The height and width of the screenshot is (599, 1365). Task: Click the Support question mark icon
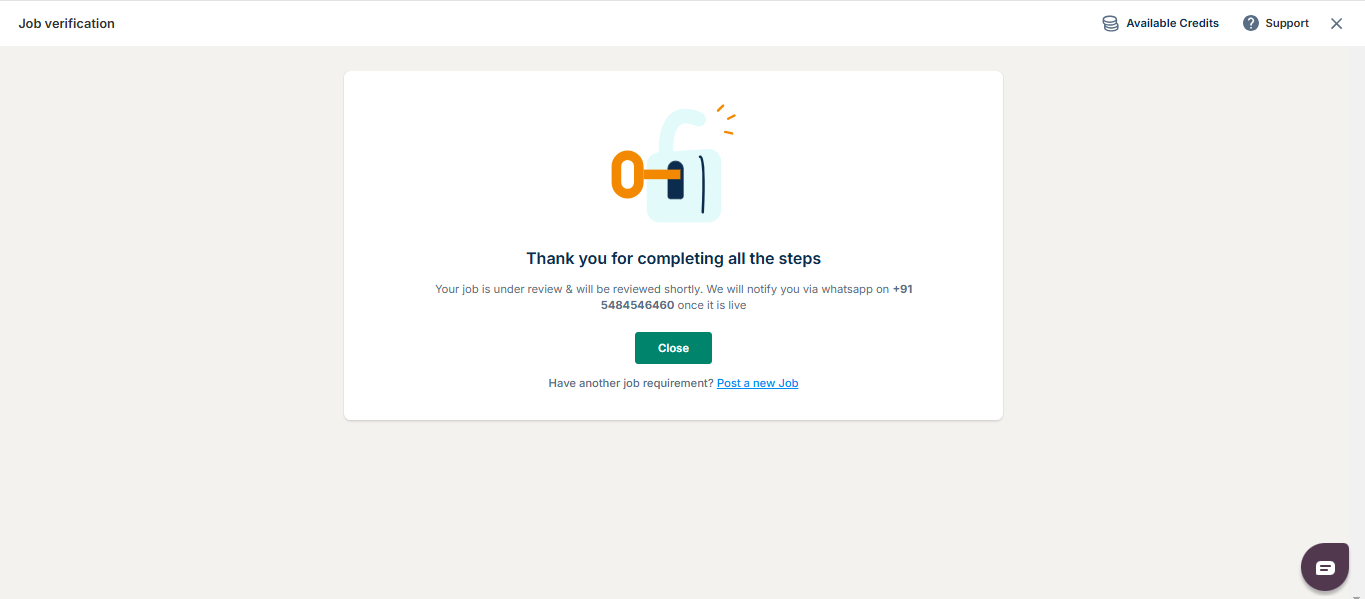[1251, 23]
